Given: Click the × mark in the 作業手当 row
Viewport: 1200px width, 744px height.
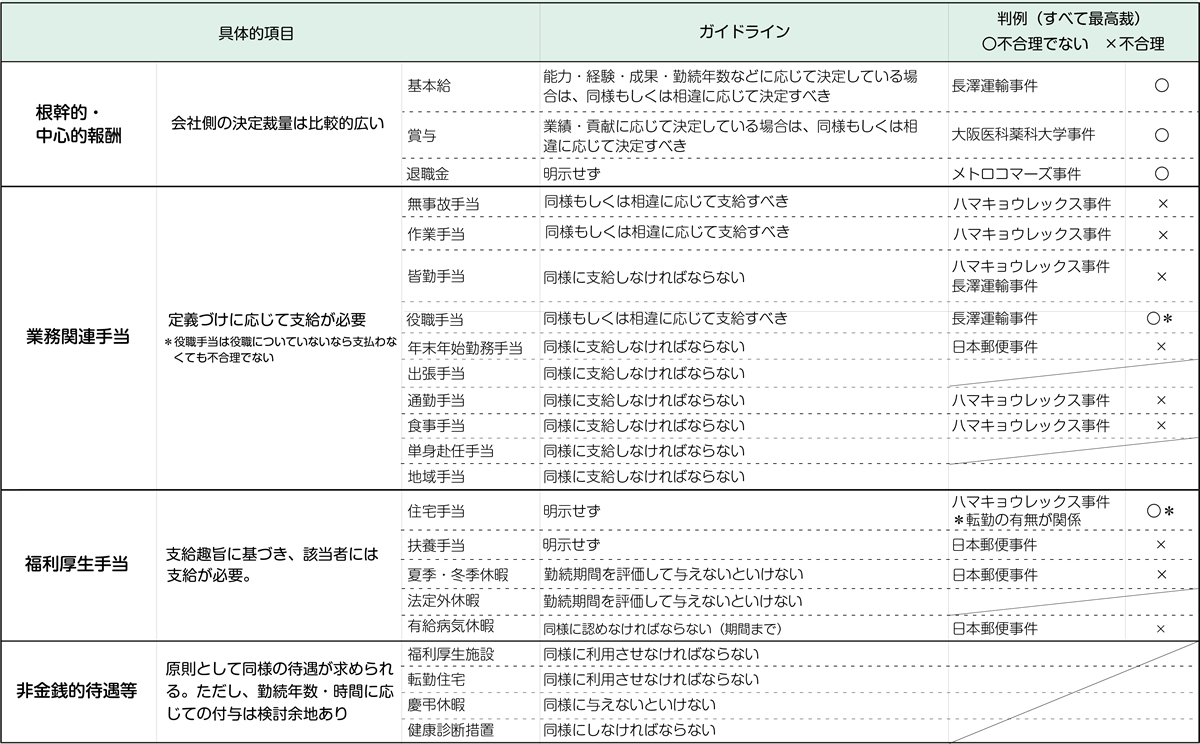Looking at the screenshot, I should 1162,234.
